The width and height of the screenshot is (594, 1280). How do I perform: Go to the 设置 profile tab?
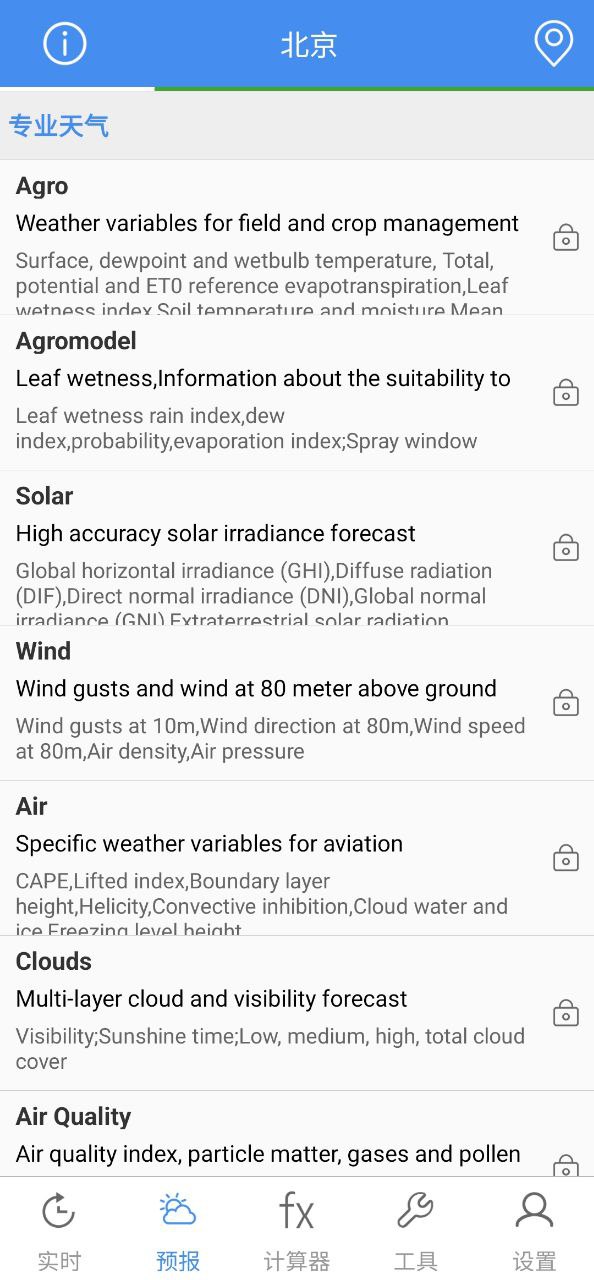point(534,1229)
